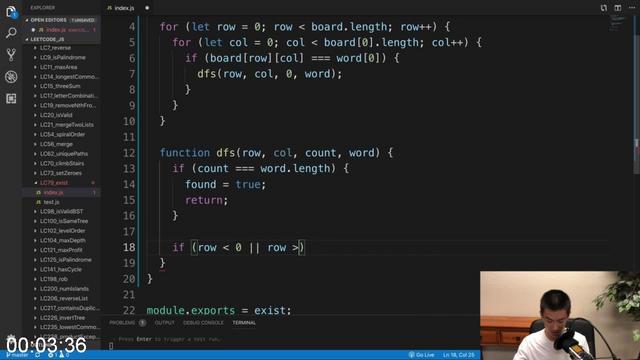The width and height of the screenshot is (640, 360).
Task: Close the unsaved index.js tab via its dot
Action: 147,8
